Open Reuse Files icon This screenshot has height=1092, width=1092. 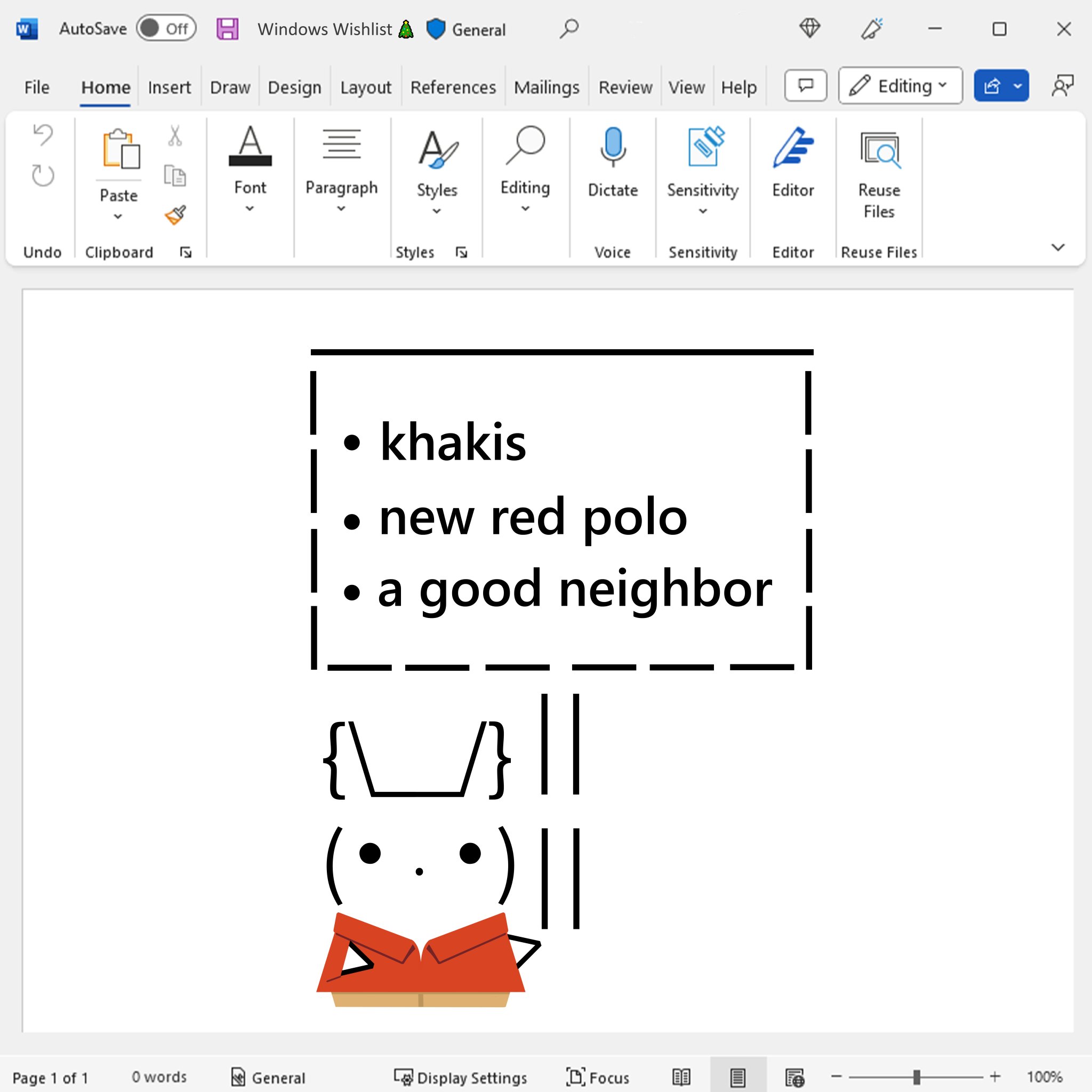pyautogui.click(x=879, y=150)
